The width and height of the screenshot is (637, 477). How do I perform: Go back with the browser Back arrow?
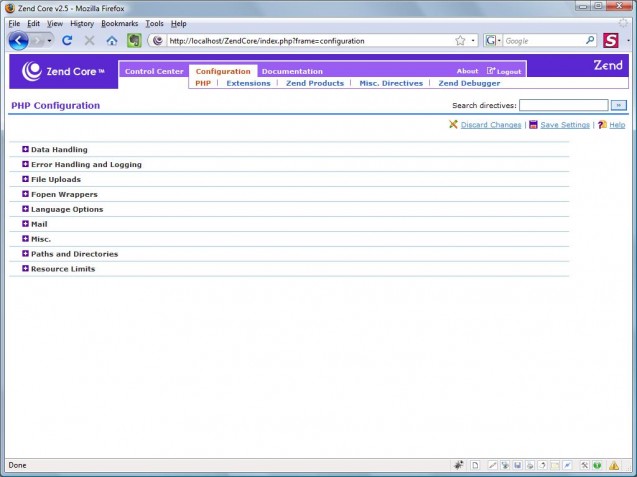click(18, 41)
